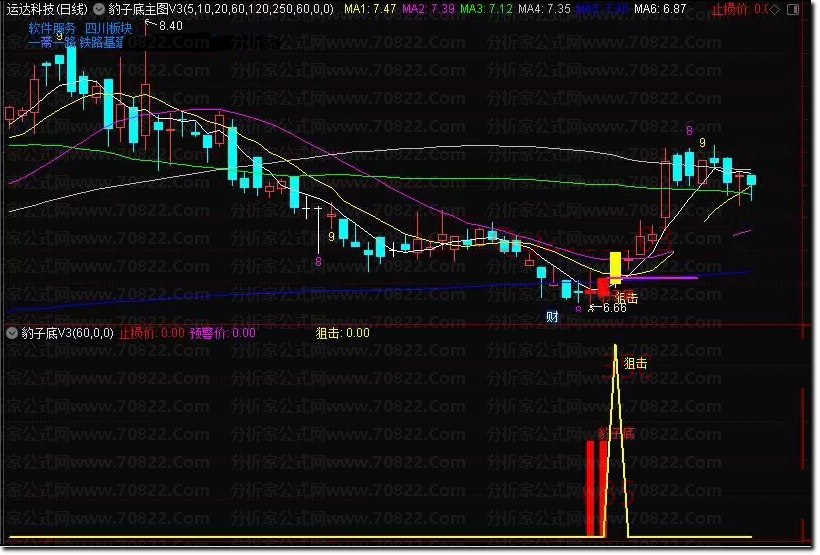The height and width of the screenshot is (555, 820).
Task: Click the 6.66 low price label
Action: click(x=614, y=308)
